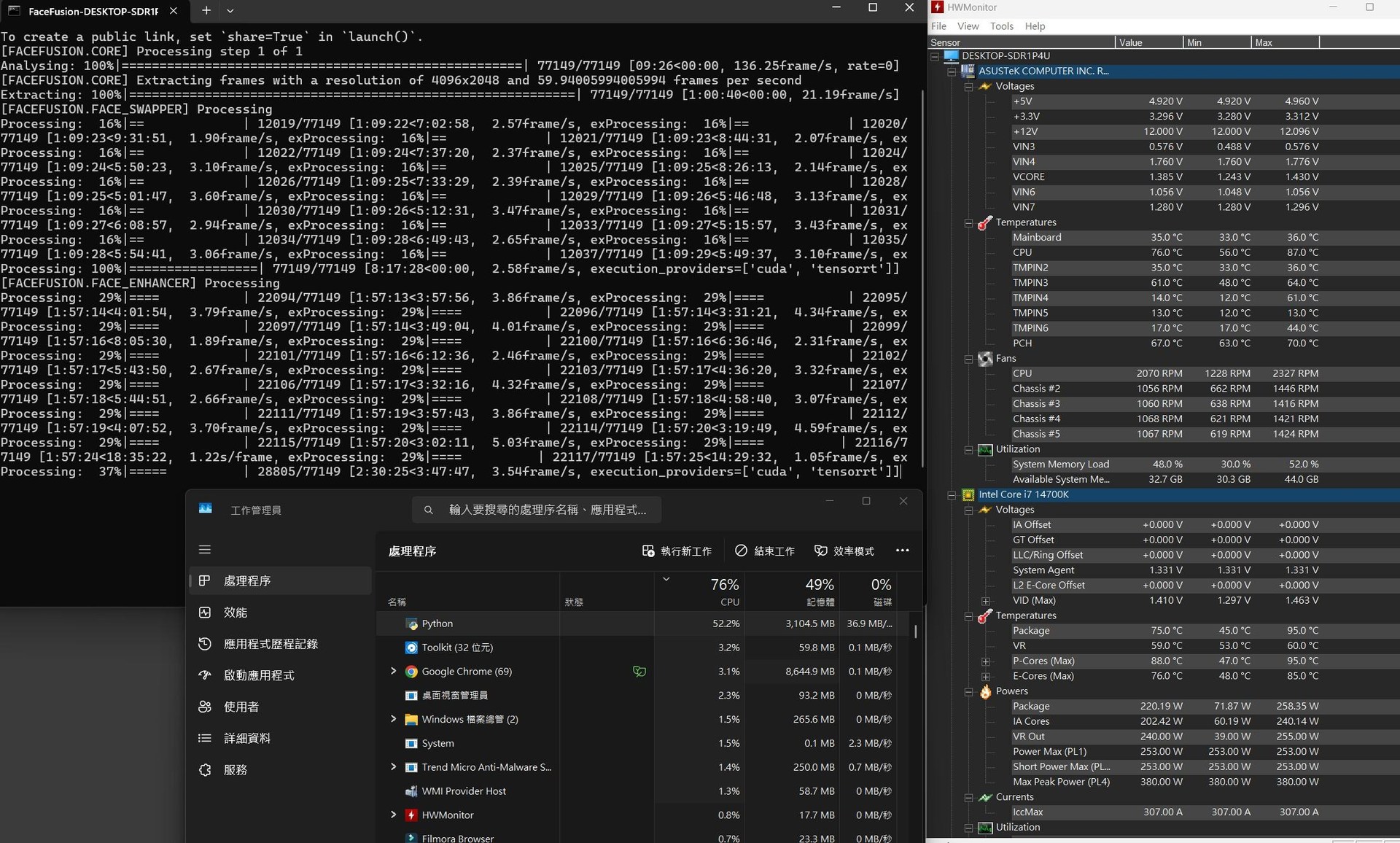Viewport: 1400px width, 843px height.
Task: Open new terminal tab with plus button
Action: tap(206, 10)
